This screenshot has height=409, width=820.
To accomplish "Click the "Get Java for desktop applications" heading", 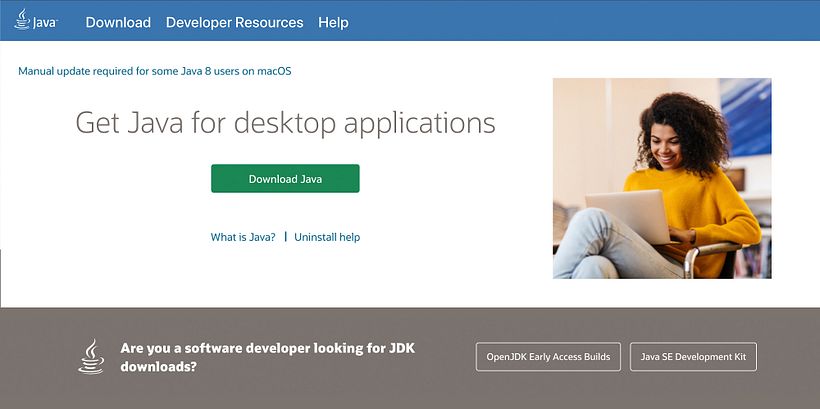I will click(x=285, y=123).
